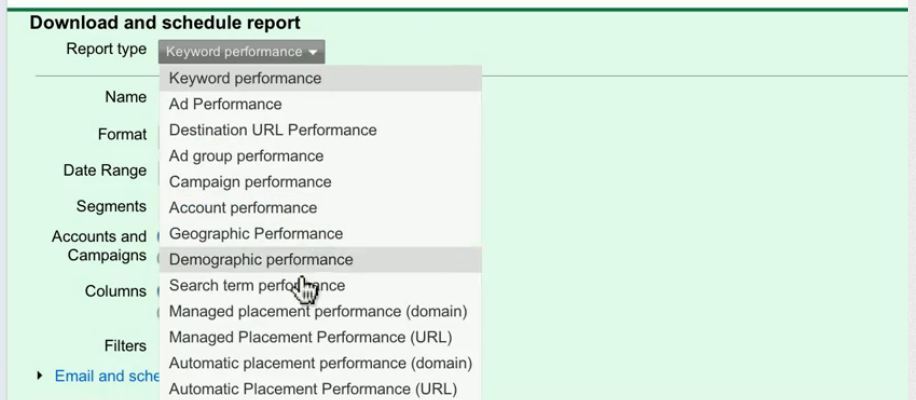The width and height of the screenshot is (916, 400).
Task: Select Managed placement performance (domain)
Action: (320, 311)
